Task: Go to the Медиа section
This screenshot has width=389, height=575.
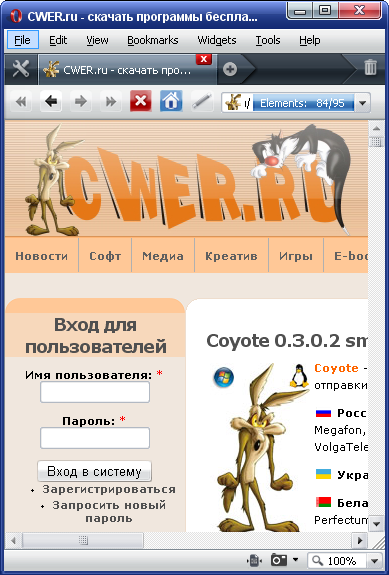Action: (163, 256)
